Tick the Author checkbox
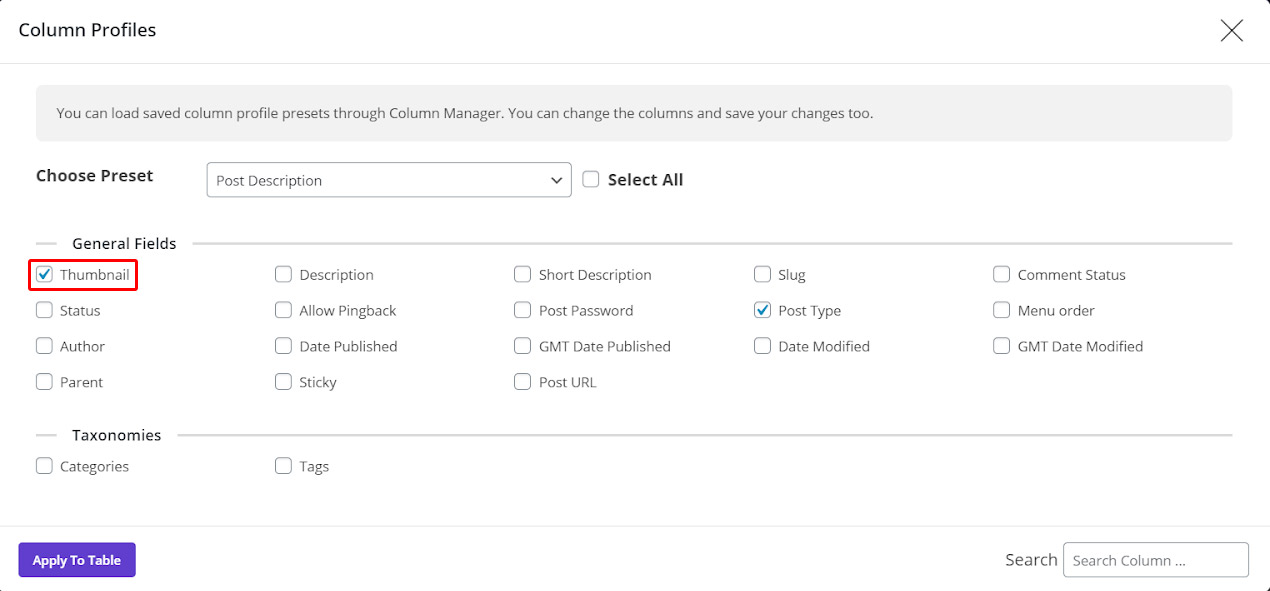The height and width of the screenshot is (591, 1270). point(44,346)
